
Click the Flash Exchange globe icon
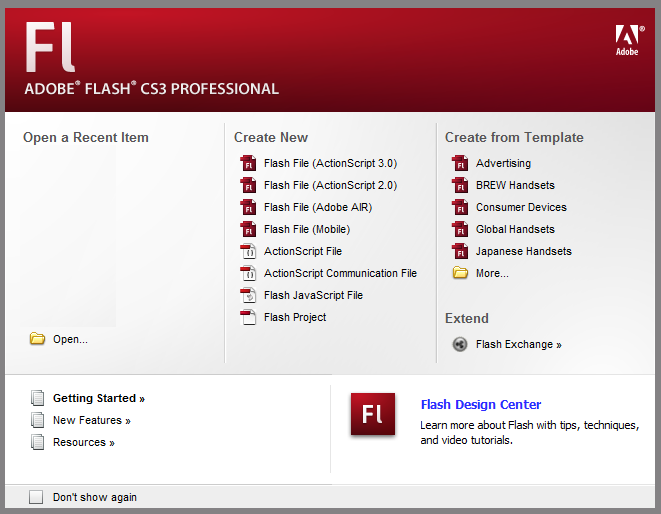point(459,344)
